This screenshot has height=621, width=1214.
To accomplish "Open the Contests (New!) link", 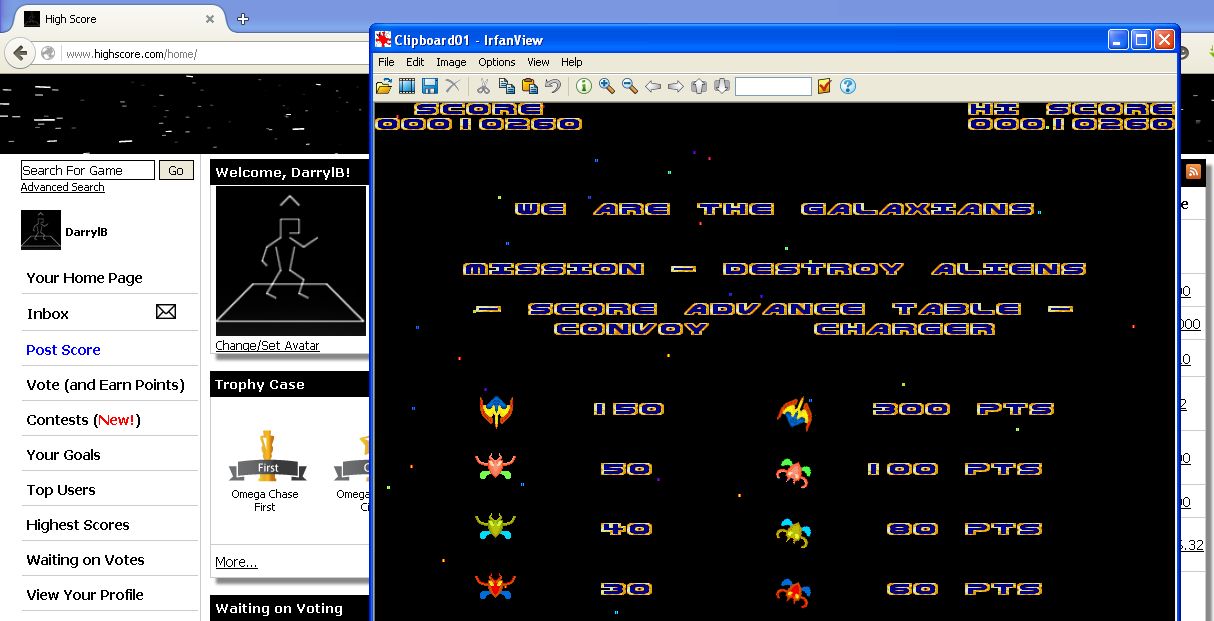I will point(83,419).
